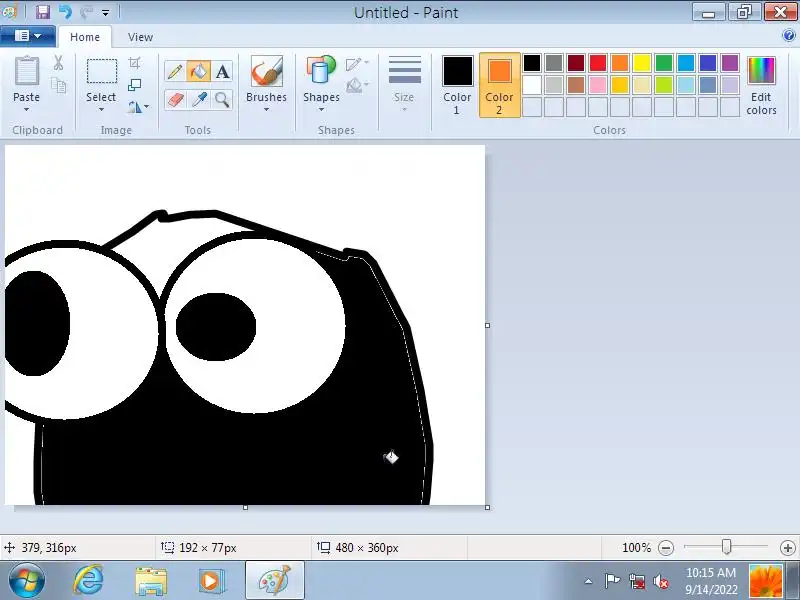
Task: Click the Resize icon in Image group
Action: (134, 85)
